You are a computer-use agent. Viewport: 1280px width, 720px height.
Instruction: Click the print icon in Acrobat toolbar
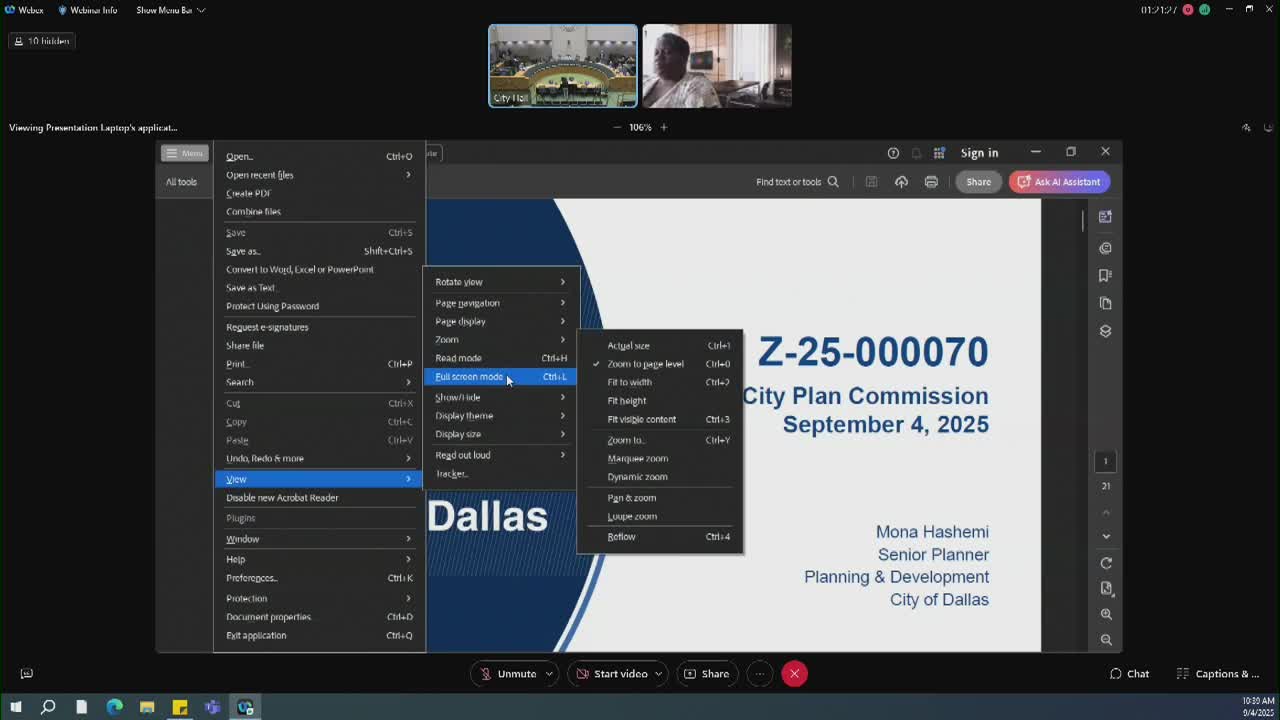(931, 182)
